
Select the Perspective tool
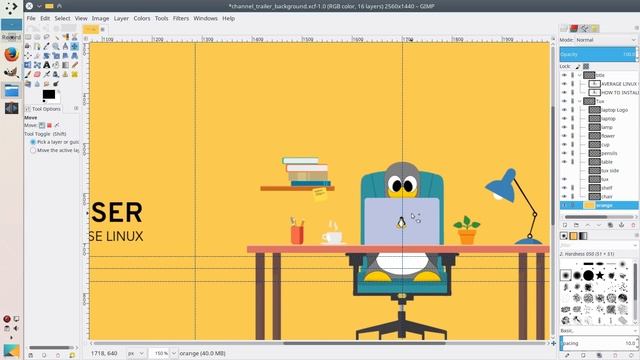pyautogui.click(x=75, y=56)
